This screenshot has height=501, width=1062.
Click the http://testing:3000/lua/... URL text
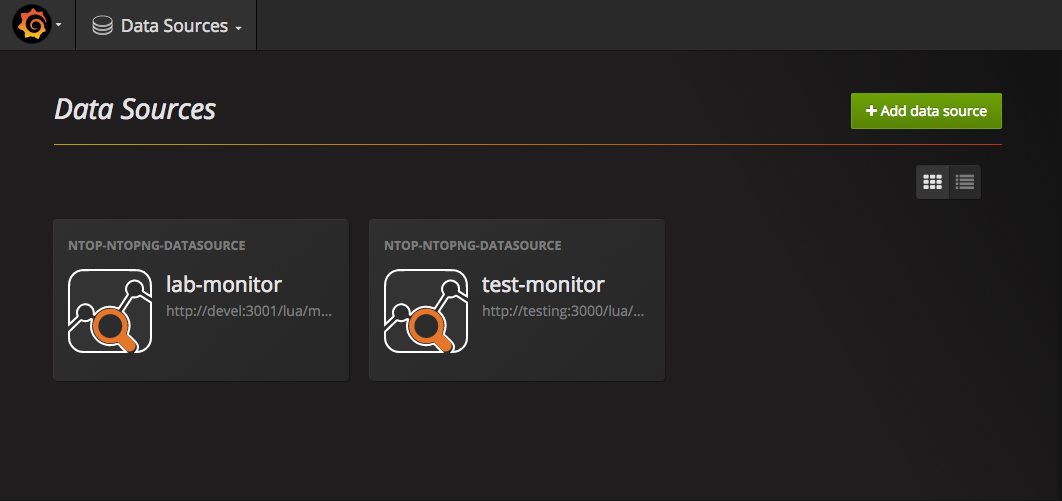coord(563,311)
